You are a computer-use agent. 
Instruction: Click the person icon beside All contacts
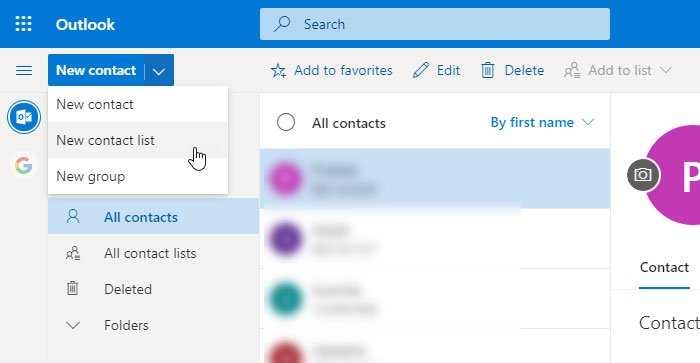coord(73,217)
